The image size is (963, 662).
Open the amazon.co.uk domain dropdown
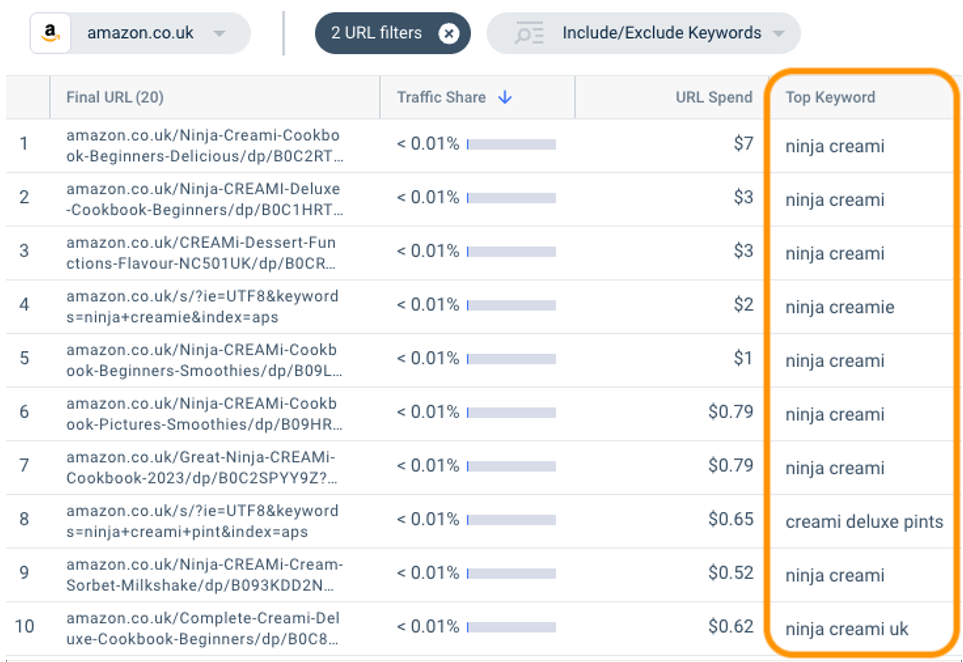(x=219, y=34)
